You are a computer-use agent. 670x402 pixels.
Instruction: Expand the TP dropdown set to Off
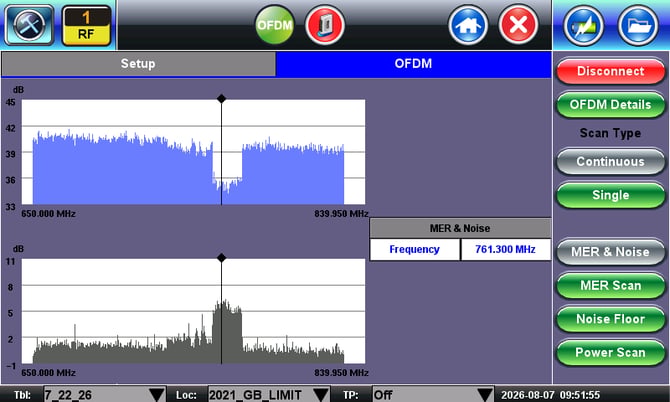coord(433,395)
